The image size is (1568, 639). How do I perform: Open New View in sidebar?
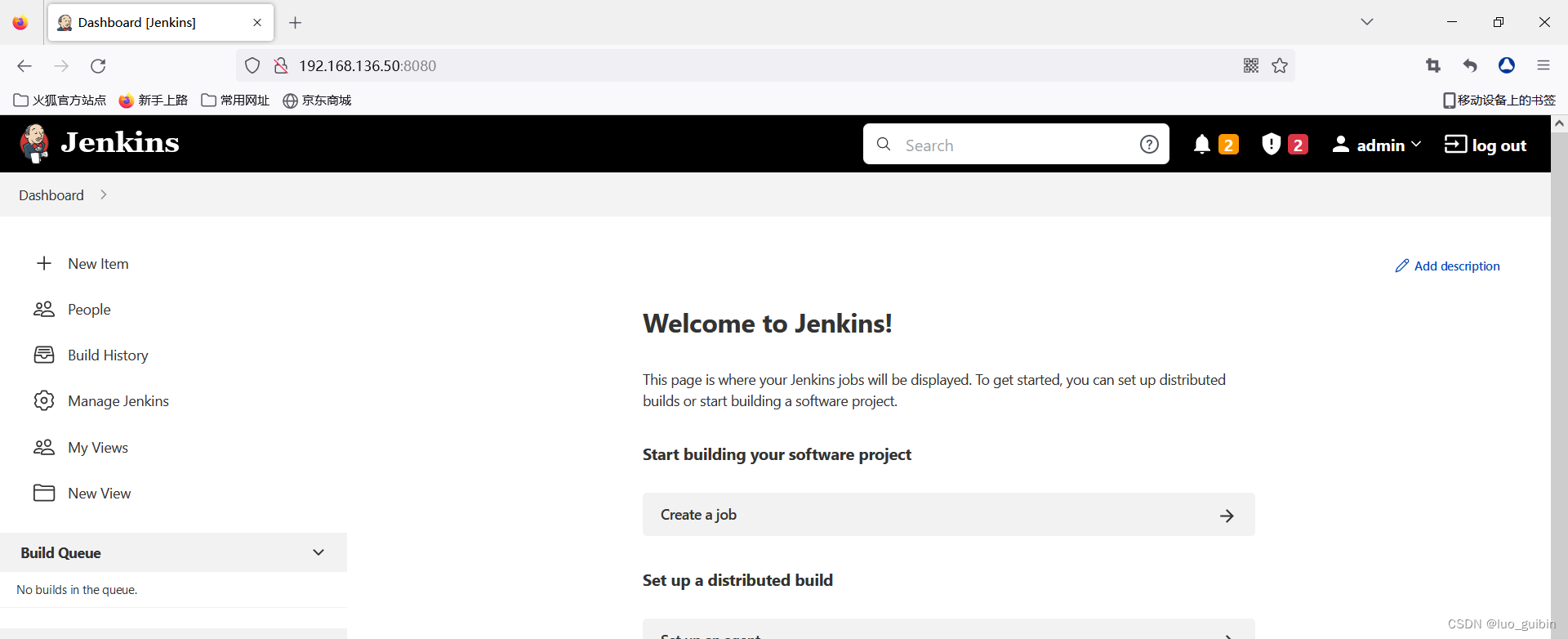point(99,494)
